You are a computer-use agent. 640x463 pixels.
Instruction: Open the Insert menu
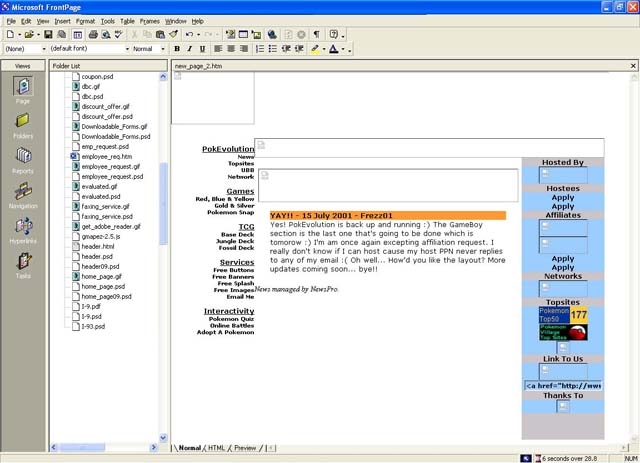[x=62, y=21]
